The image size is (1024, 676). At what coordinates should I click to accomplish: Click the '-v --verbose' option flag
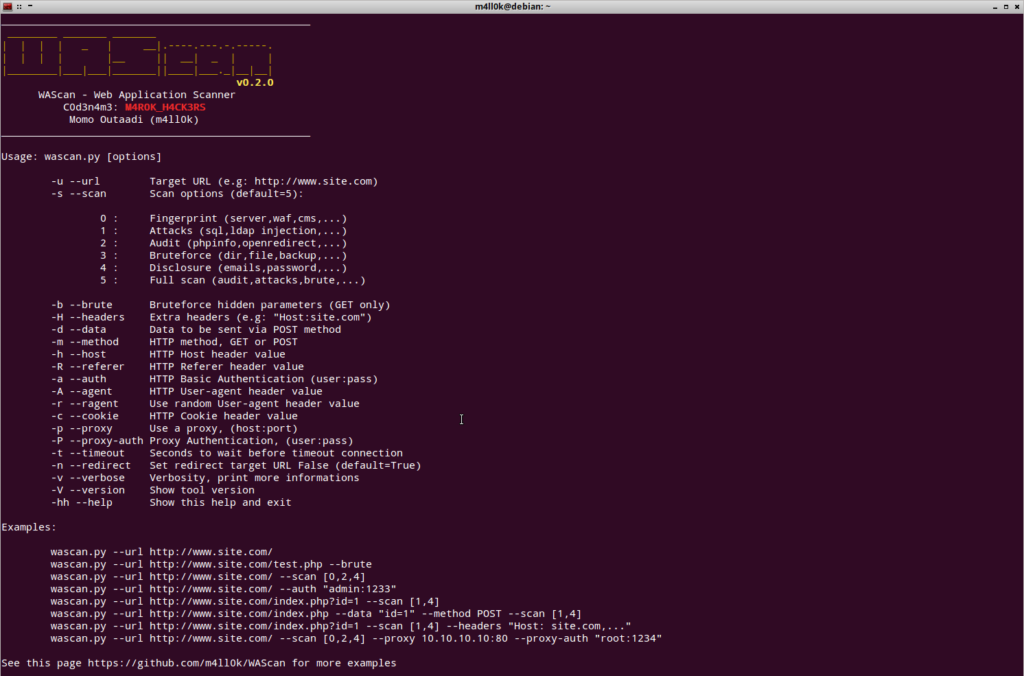pyautogui.click(x=88, y=478)
